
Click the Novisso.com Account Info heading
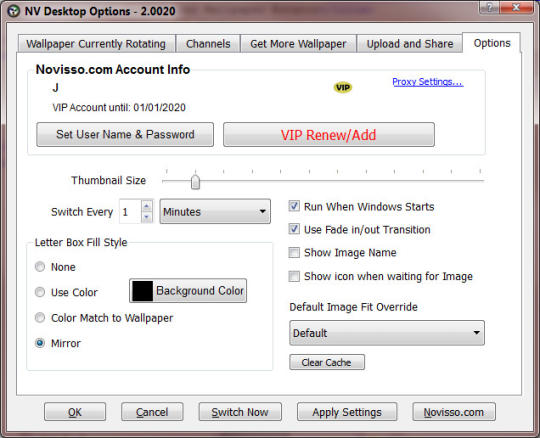point(113,69)
